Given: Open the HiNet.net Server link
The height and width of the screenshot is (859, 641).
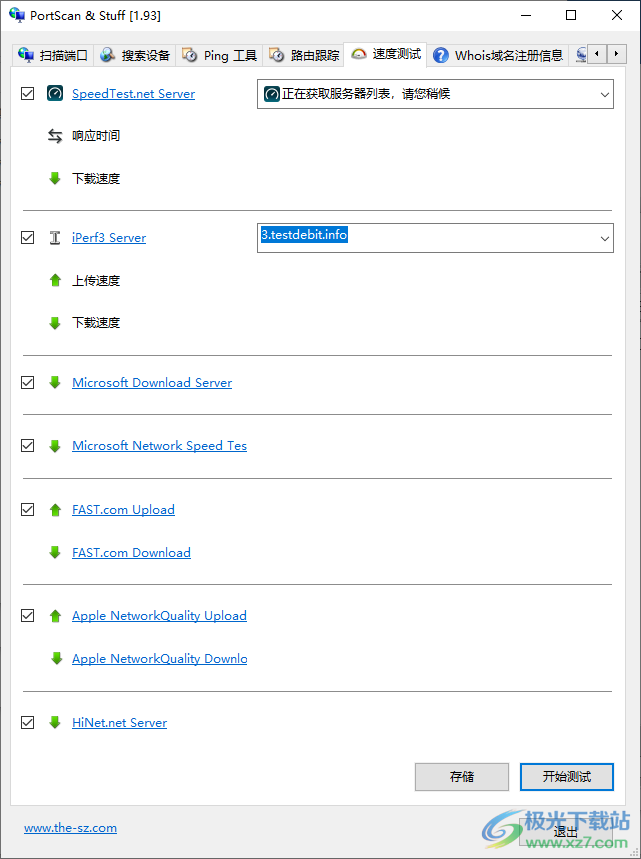Looking at the screenshot, I should (x=119, y=723).
